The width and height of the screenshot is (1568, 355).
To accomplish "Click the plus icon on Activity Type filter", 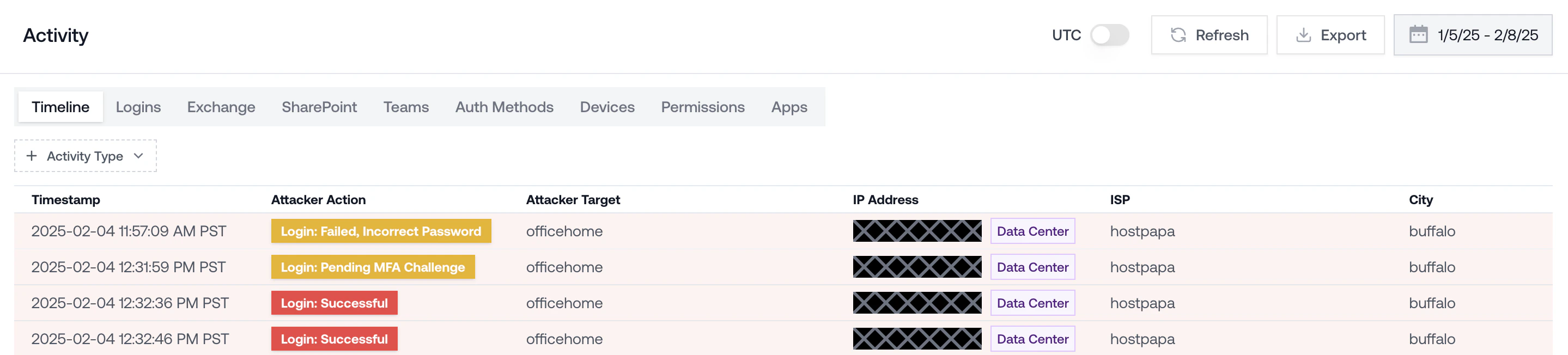I will (x=32, y=156).
